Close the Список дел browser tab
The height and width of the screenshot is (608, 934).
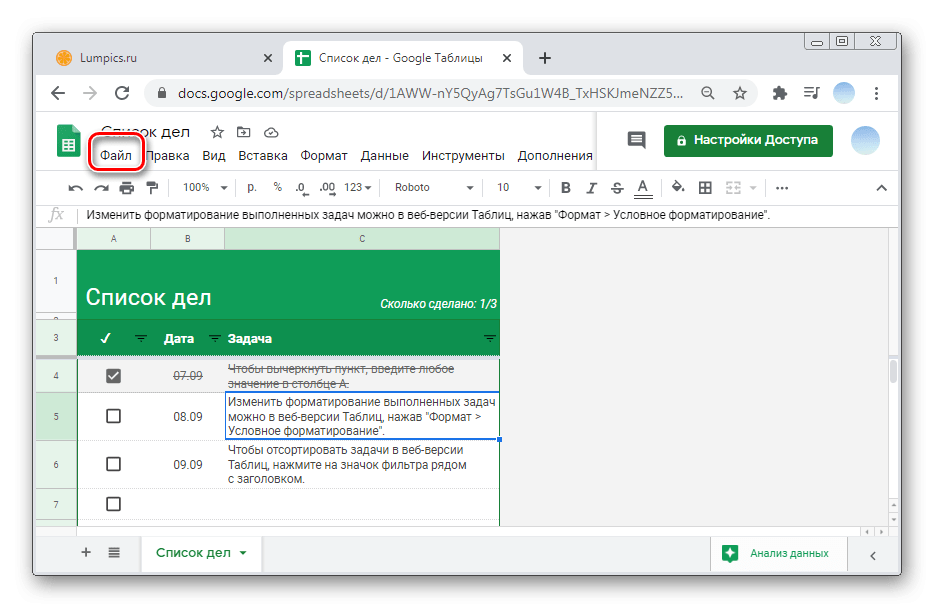pyautogui.click(x=507, y=58)
